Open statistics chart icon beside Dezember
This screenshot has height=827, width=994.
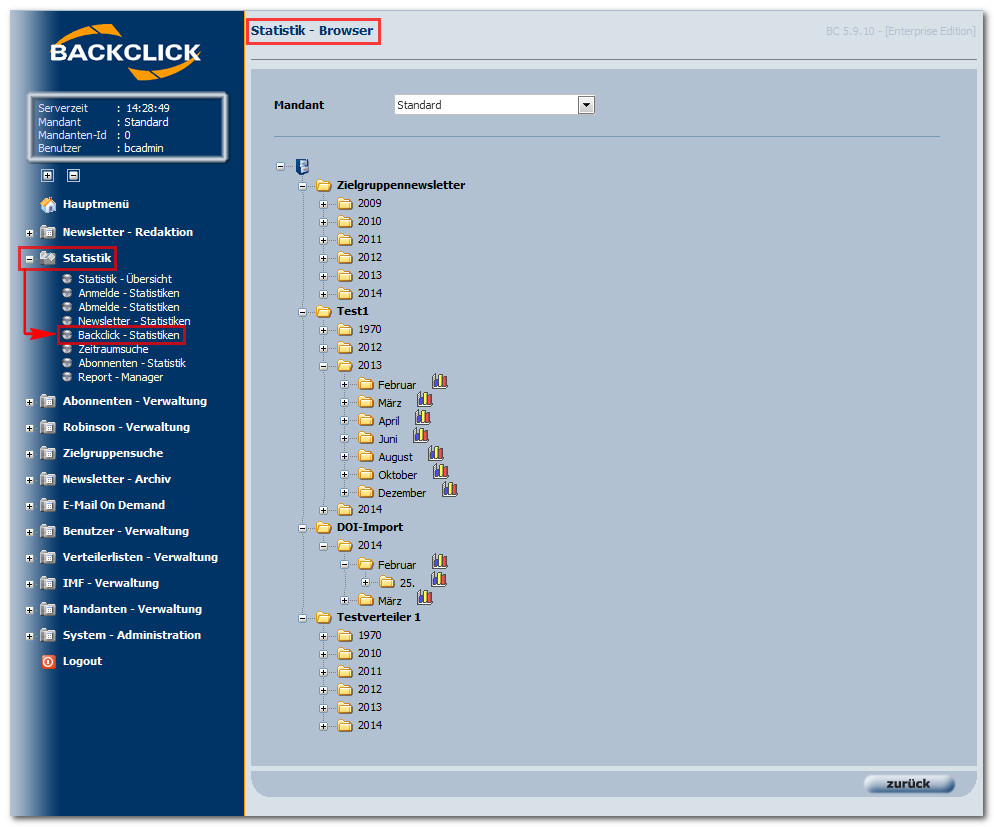(x=450, y=489)
